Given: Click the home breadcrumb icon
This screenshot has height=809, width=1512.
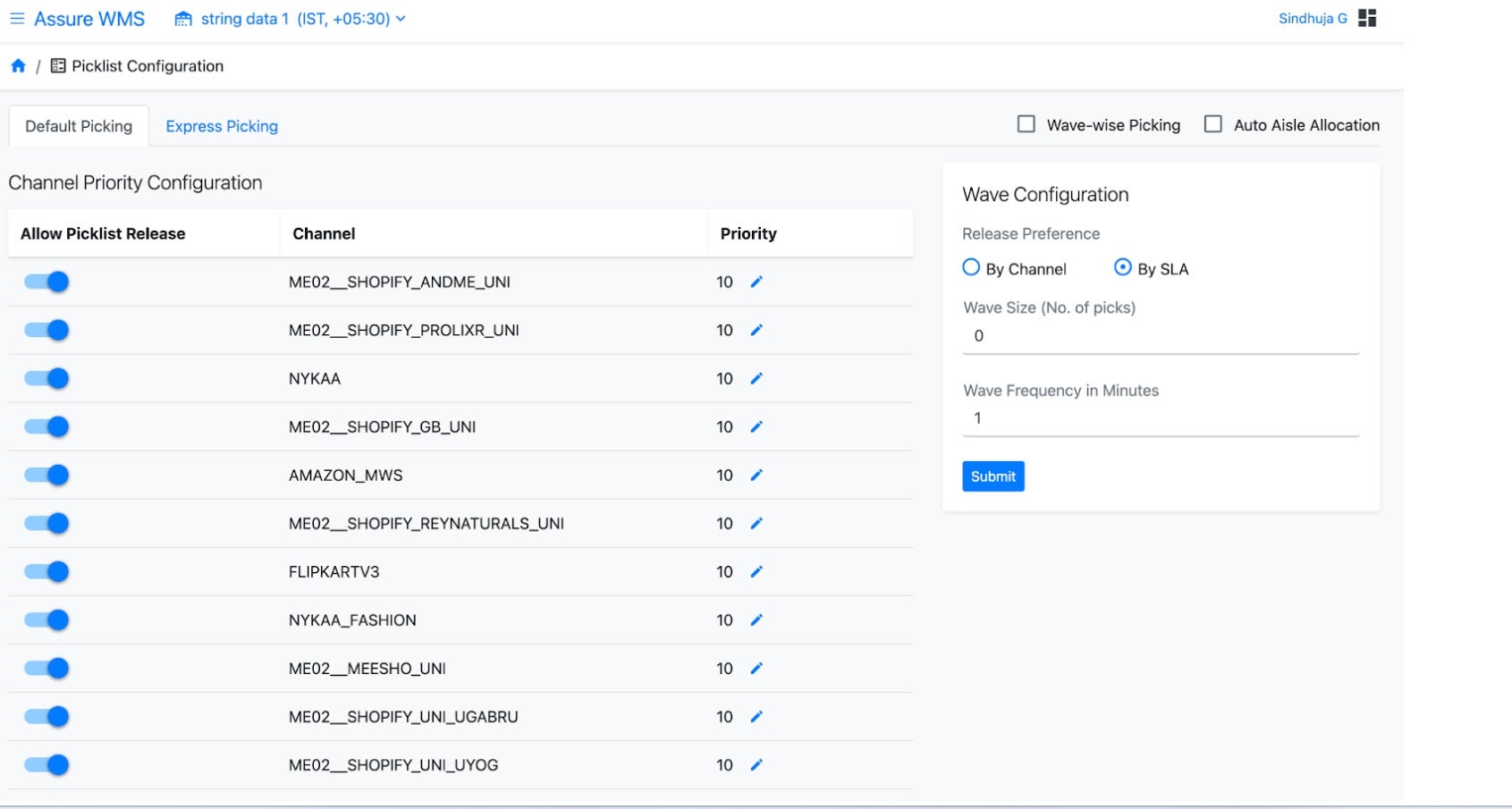Looking at the screenshot, I should tap(18, 66).
